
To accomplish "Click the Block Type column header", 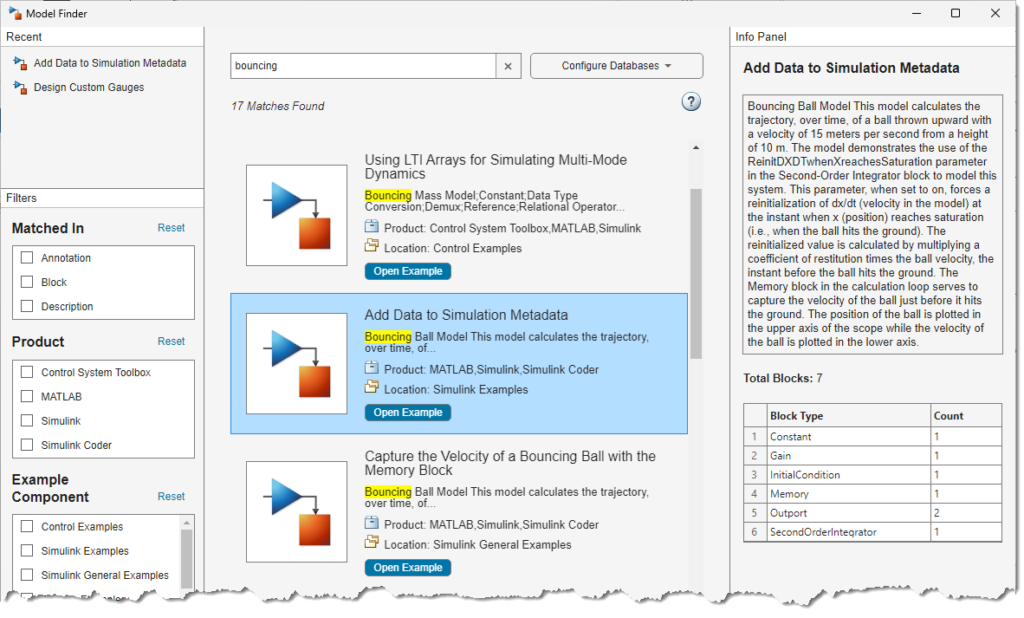I will click(848, 416).
